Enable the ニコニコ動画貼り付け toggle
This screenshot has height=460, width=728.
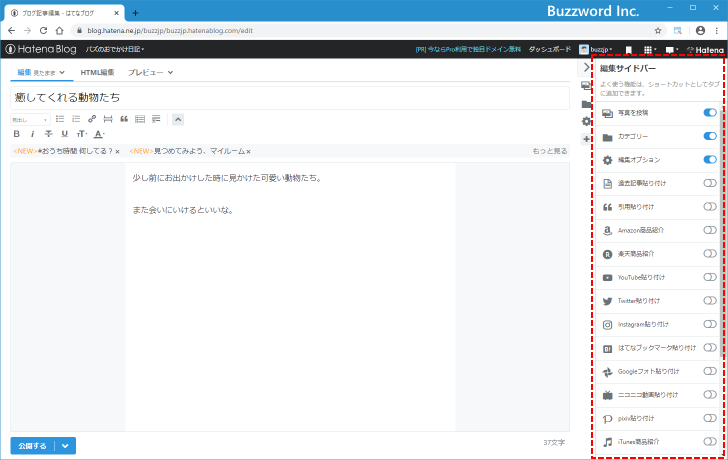click(x=710, y=395)
